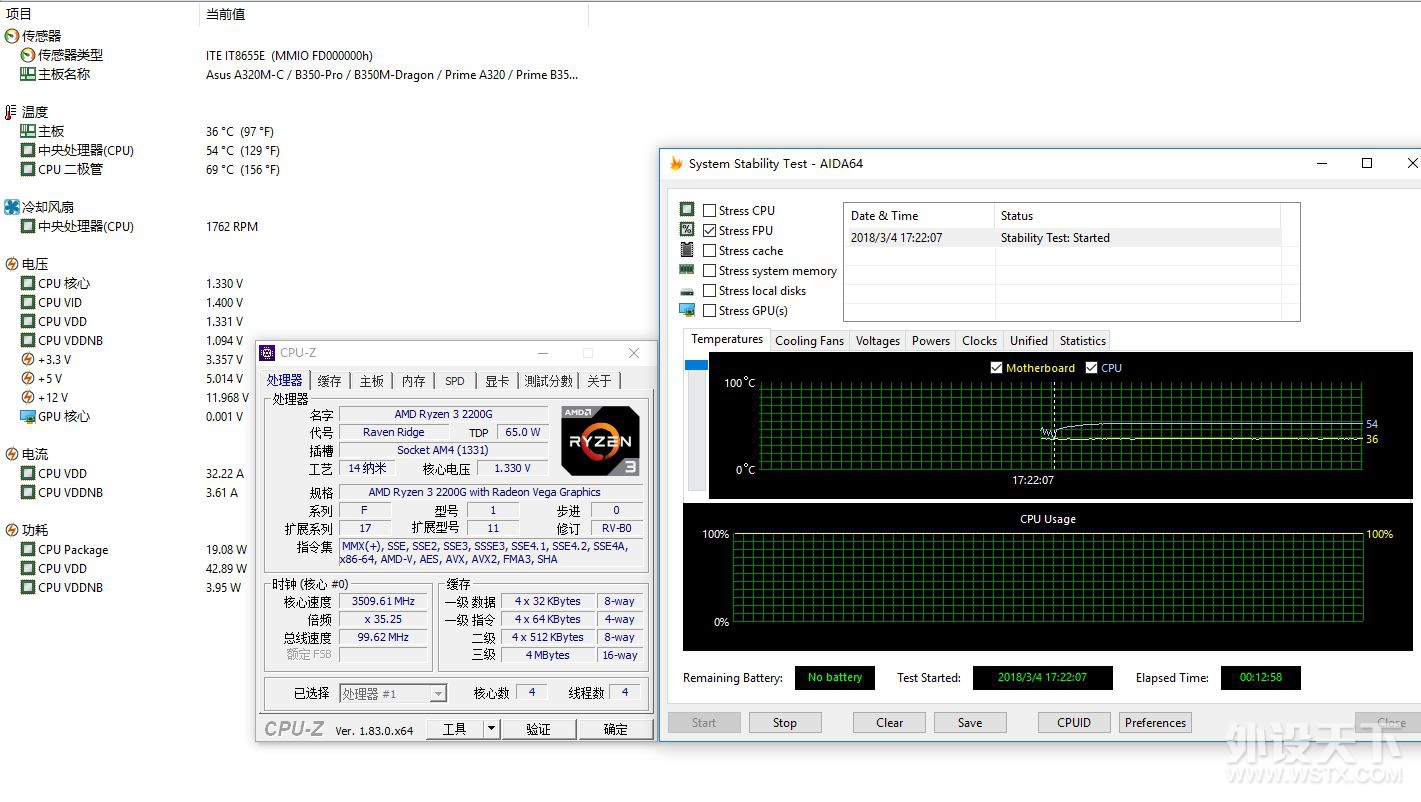The image size is (1421, 802).
Task: Open the SPD tab in CPU-Z
Action: [455, 381]
